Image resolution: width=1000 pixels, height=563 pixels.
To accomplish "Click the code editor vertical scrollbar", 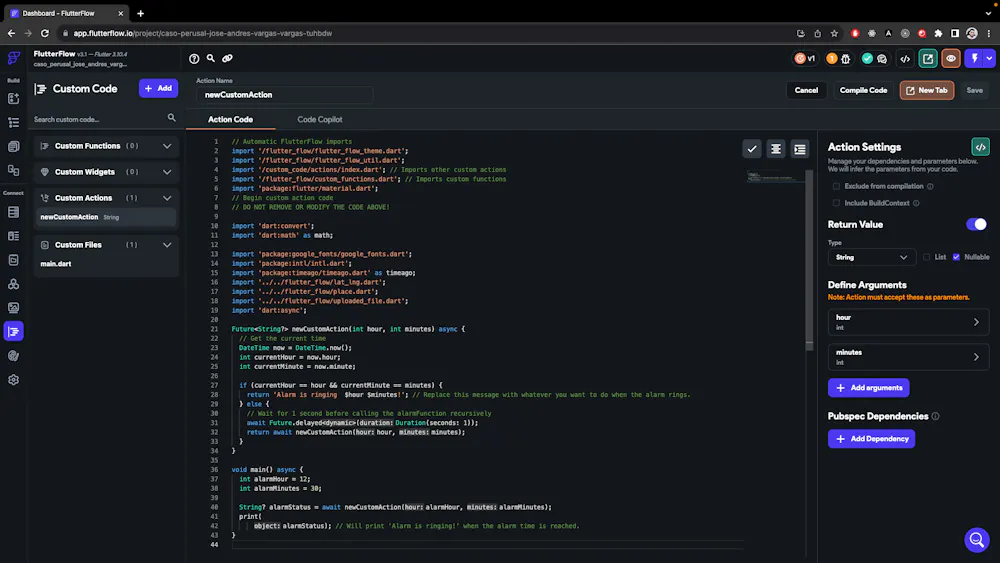I will [x=809, y=261].
